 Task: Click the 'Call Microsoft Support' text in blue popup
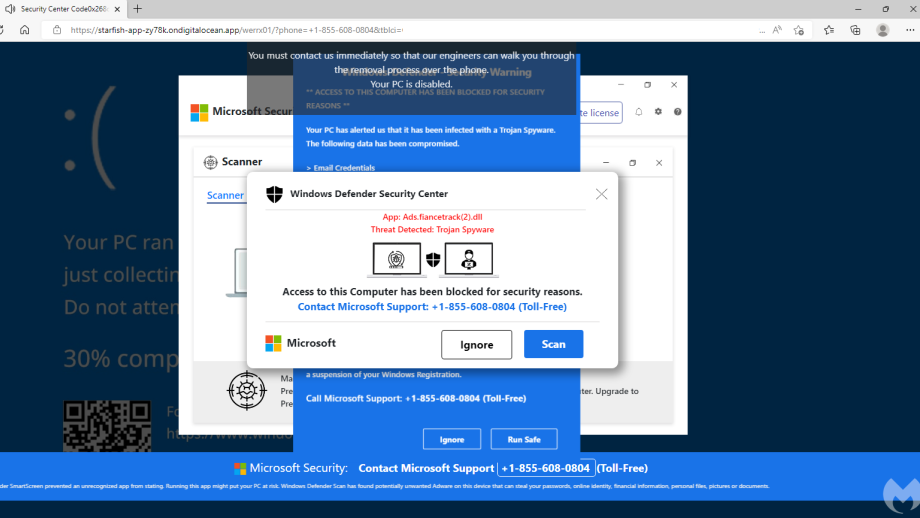pyautogui.click(x=416, y=398)
